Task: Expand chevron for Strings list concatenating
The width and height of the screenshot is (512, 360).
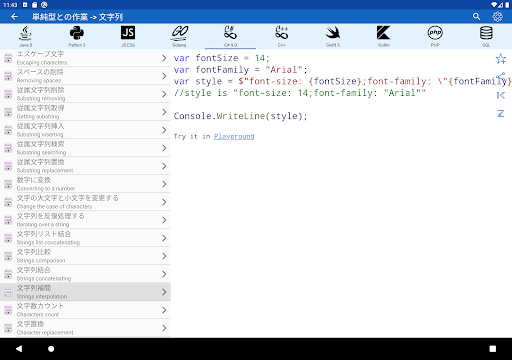Action: [x=164, y=238]
